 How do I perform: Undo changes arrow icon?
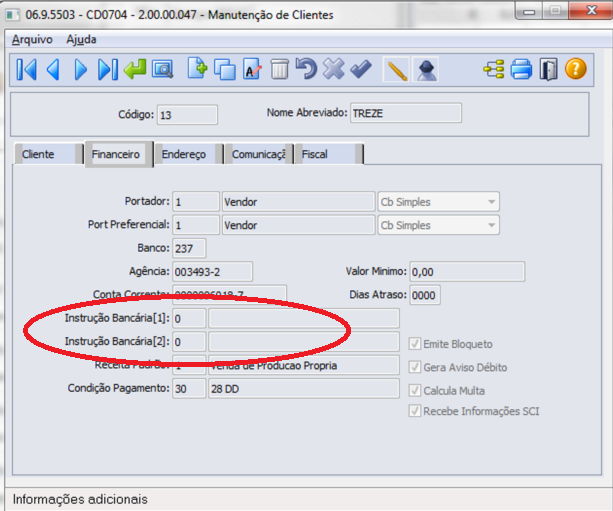tap(306, 69)
